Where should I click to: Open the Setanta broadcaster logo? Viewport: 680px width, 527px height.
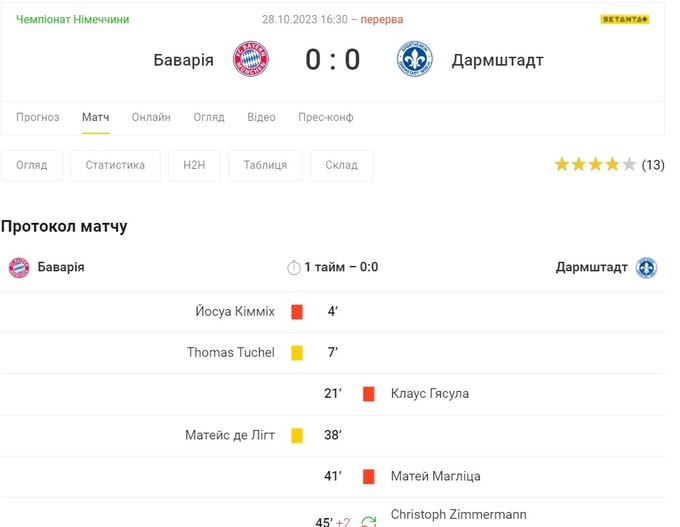point(625,19)
